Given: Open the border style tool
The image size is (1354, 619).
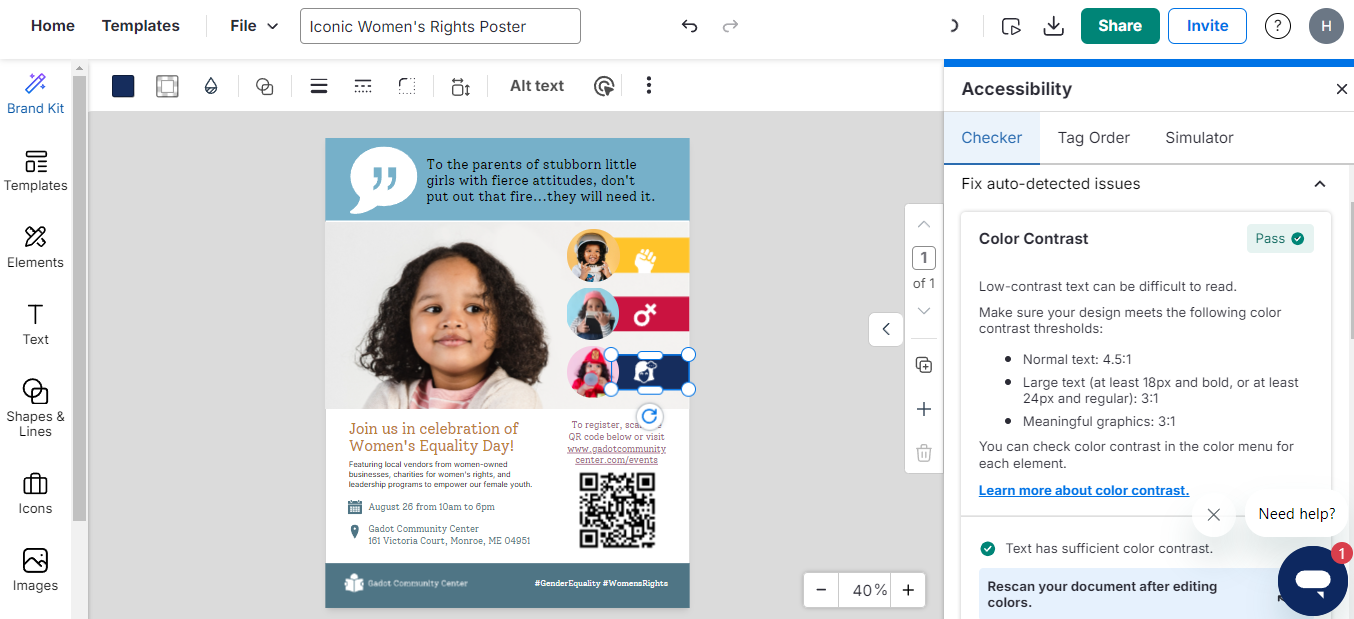Looking at the screenshot, I should click(x=167, y=86).
